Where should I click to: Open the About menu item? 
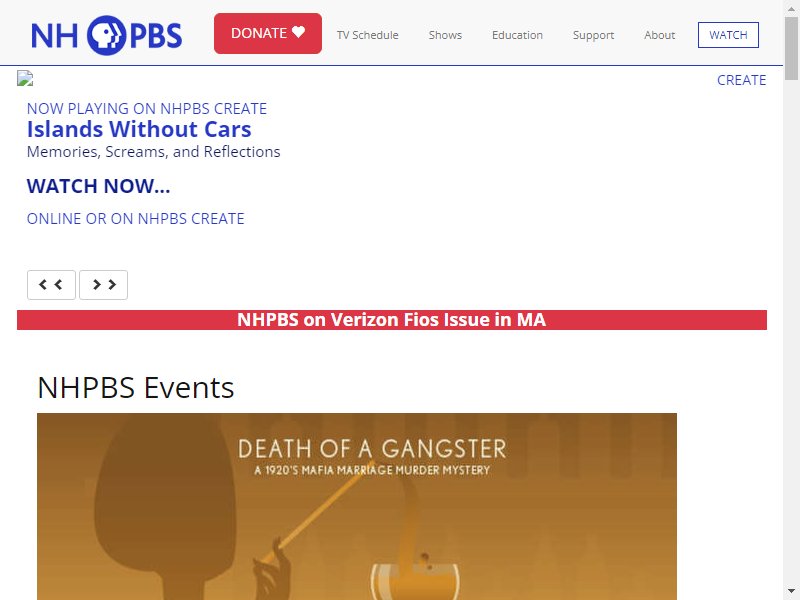click(659, 35)
